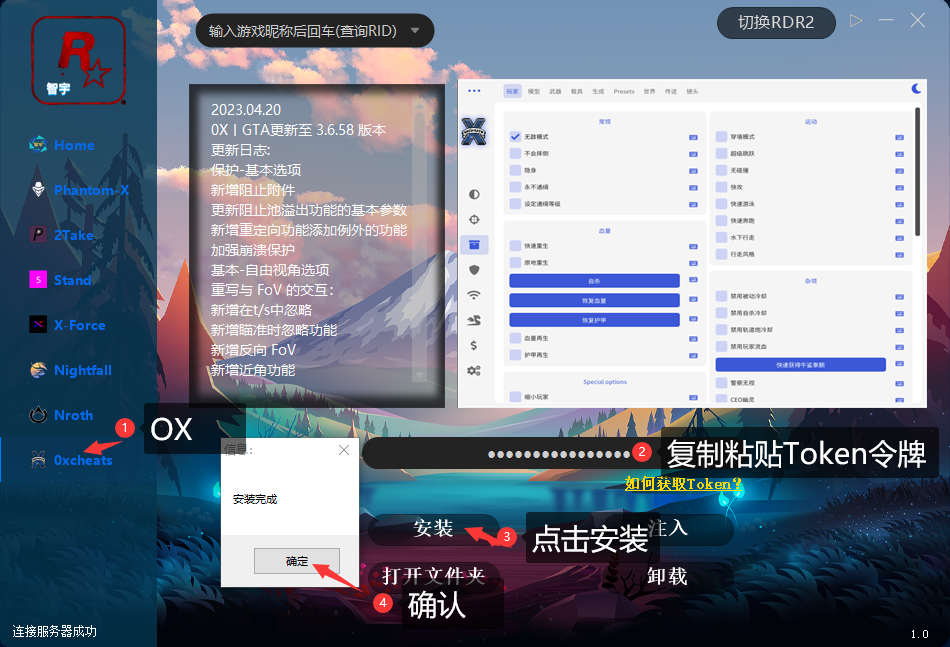Viewport: 950px width, 647px height.
Task: Select the 2Take menu in the sidebar
Action: (x=62, y=235)
